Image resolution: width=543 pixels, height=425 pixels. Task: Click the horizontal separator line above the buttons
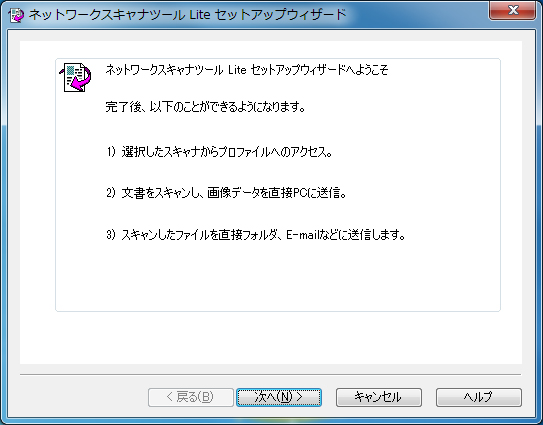tap(270, 374)
